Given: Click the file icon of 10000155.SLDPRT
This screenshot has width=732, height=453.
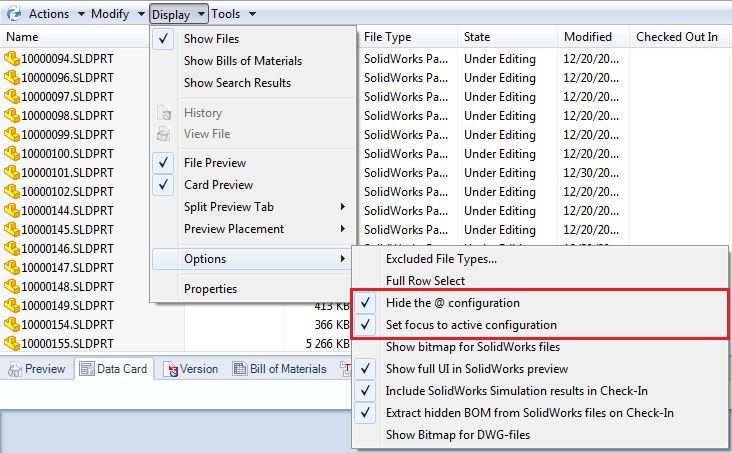Looking at the screenshot, I should point(12,344).
